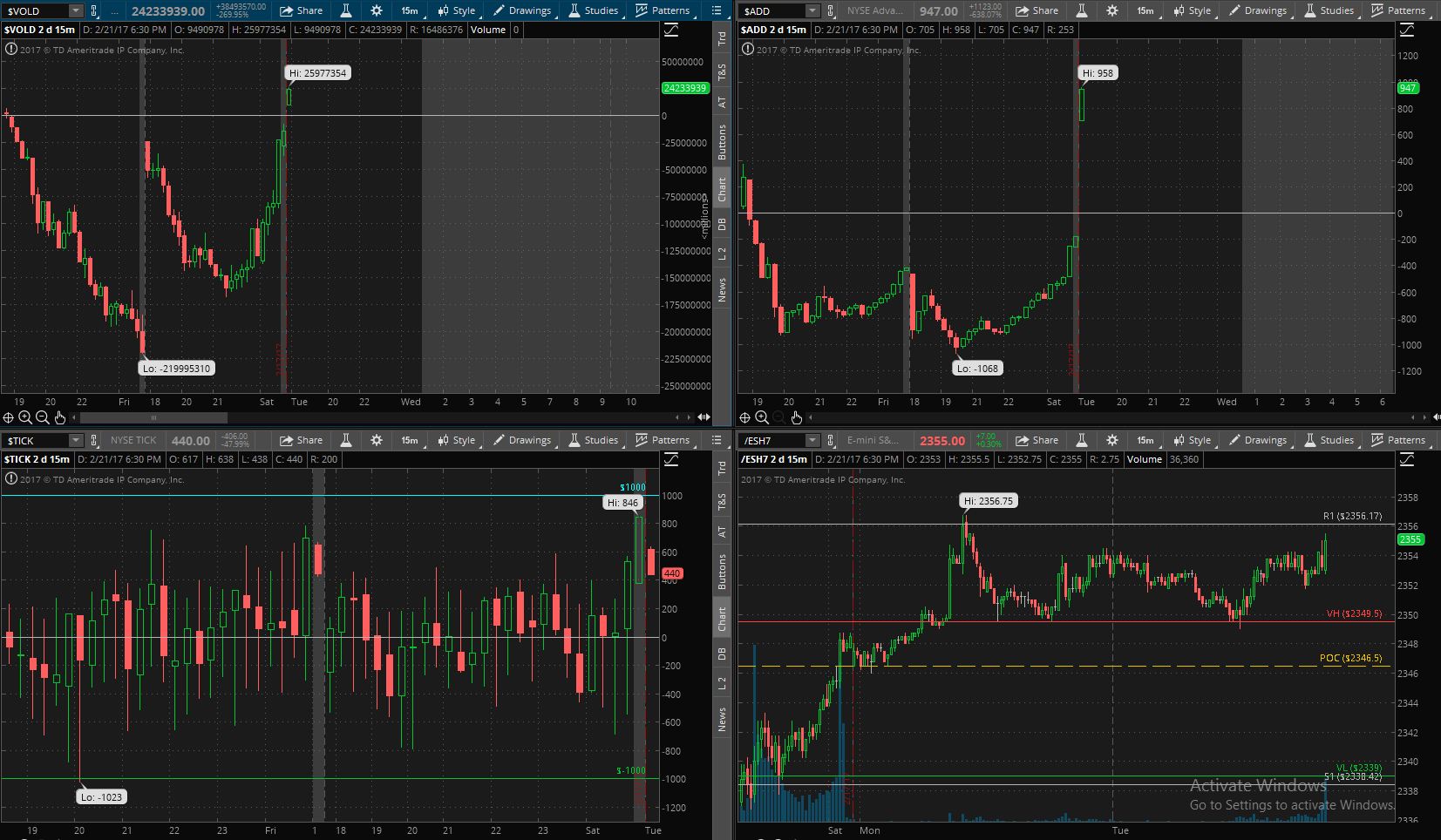Open the $TICK symbol dropdown arrow
Image resolution: width=1441 pixels, height=840 pixels.
(x=76, y=440)
